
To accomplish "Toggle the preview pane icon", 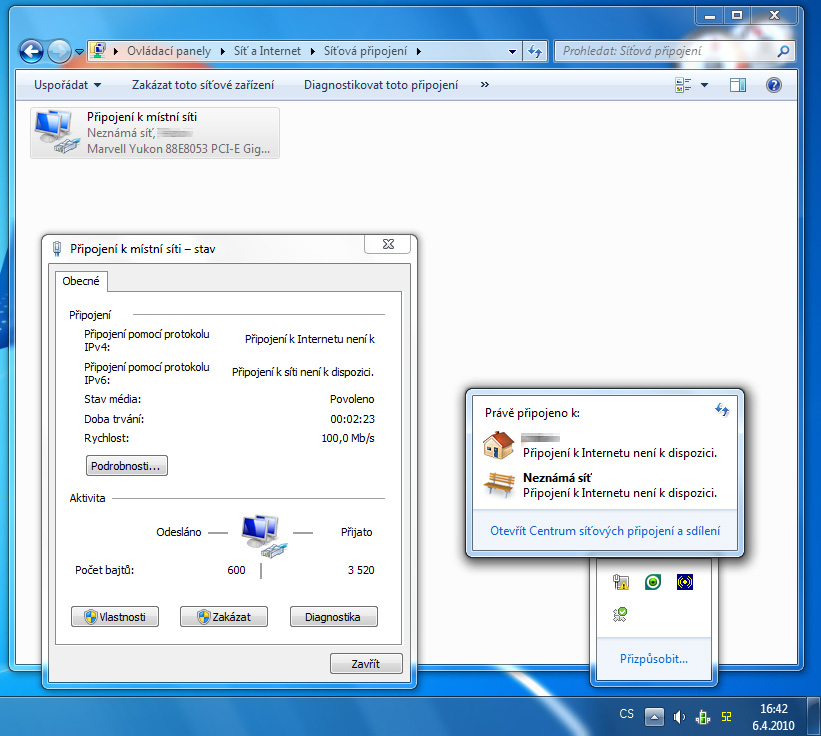I will 738,85.
